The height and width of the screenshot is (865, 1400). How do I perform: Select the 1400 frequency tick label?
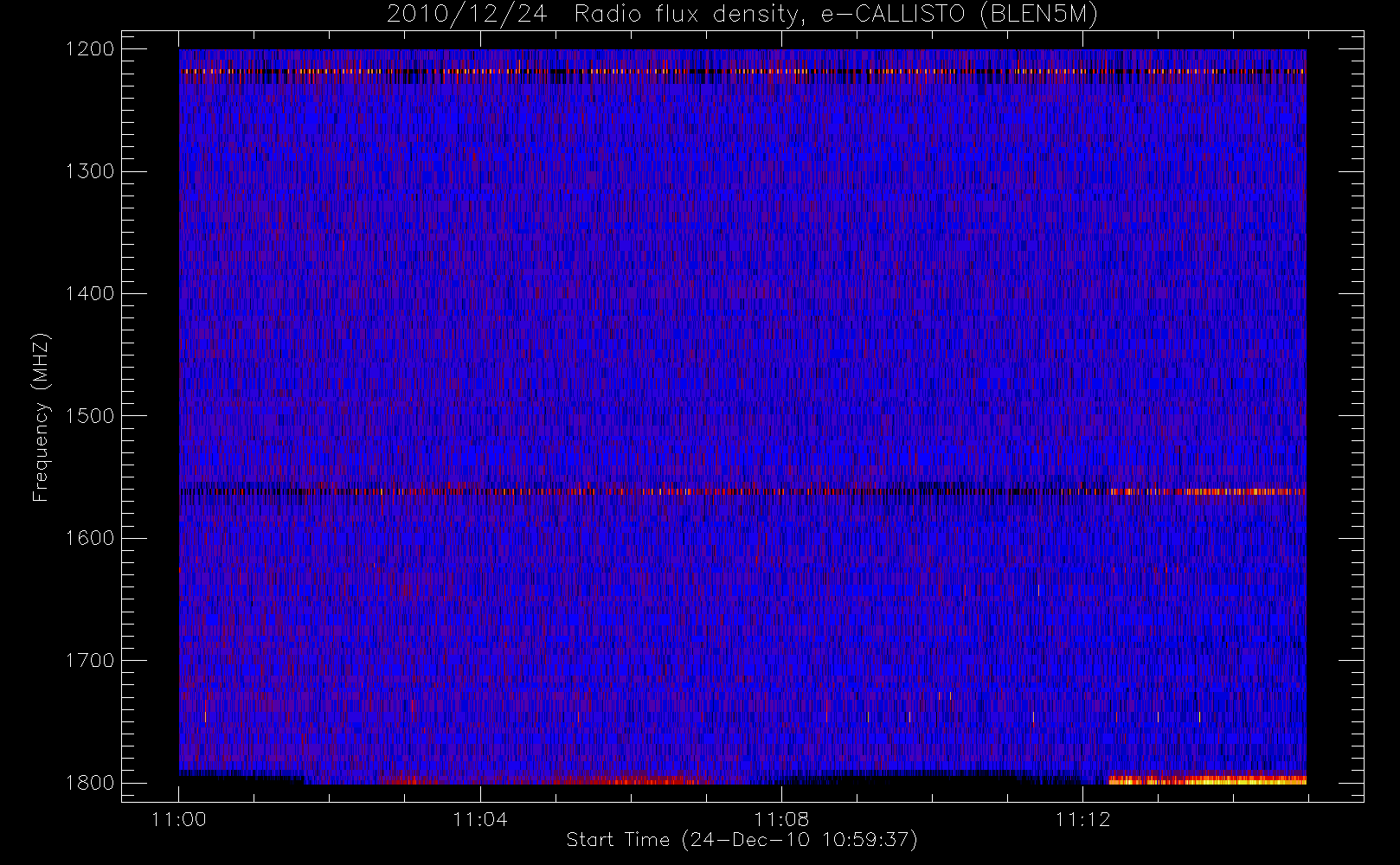pos(90,293)
